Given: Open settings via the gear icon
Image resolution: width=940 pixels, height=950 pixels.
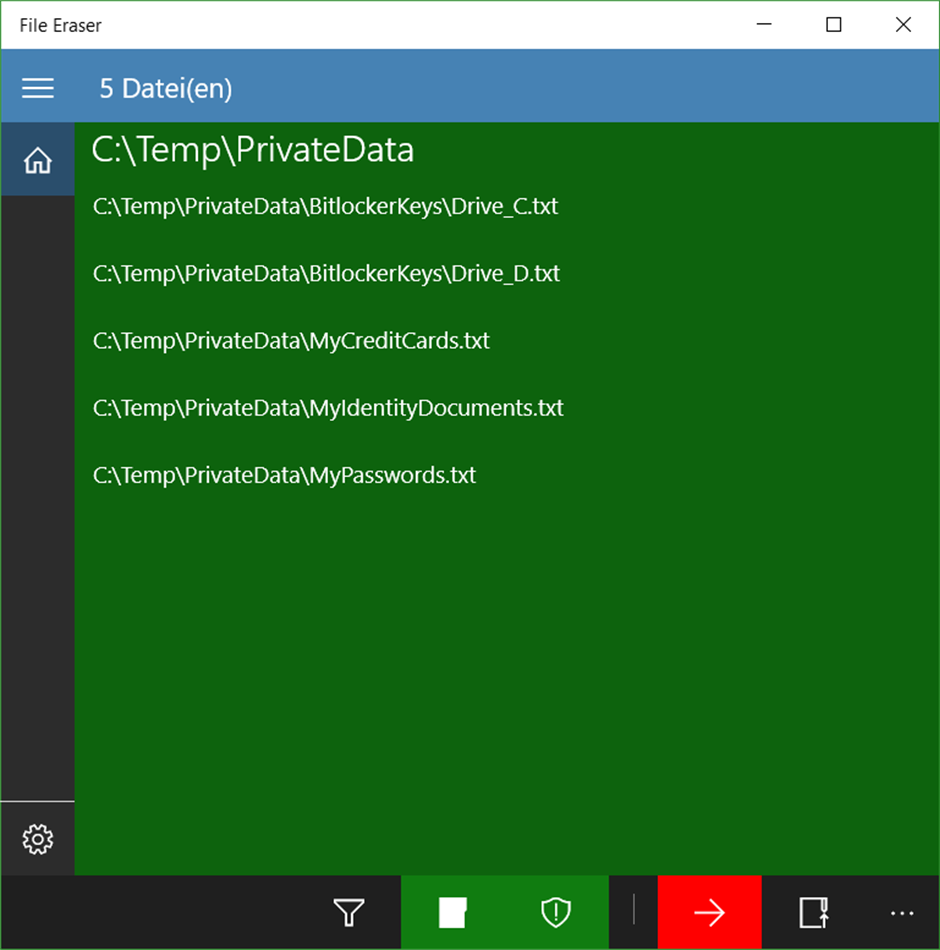Looking at the screenshot, I should 38,839.
